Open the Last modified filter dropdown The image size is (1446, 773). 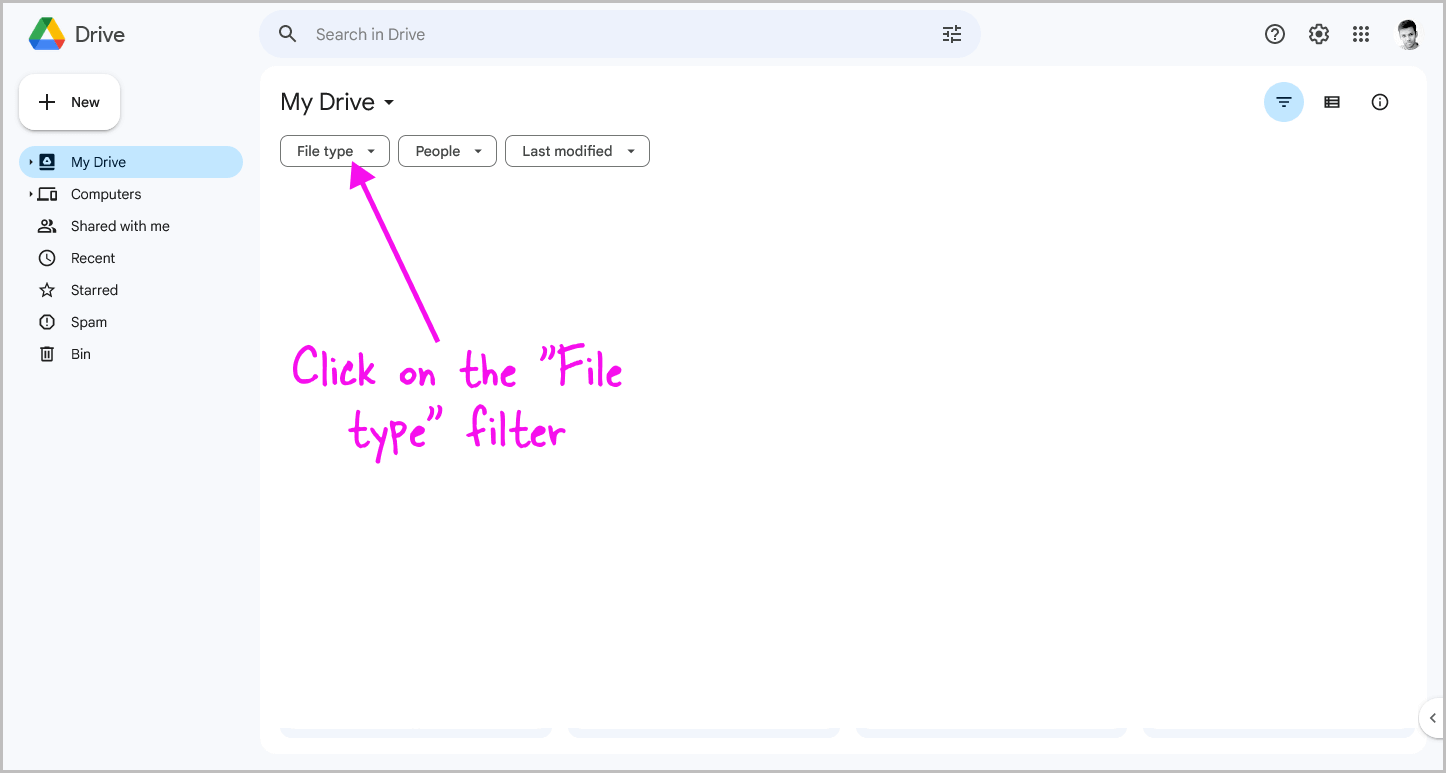(x=577, y=150)
